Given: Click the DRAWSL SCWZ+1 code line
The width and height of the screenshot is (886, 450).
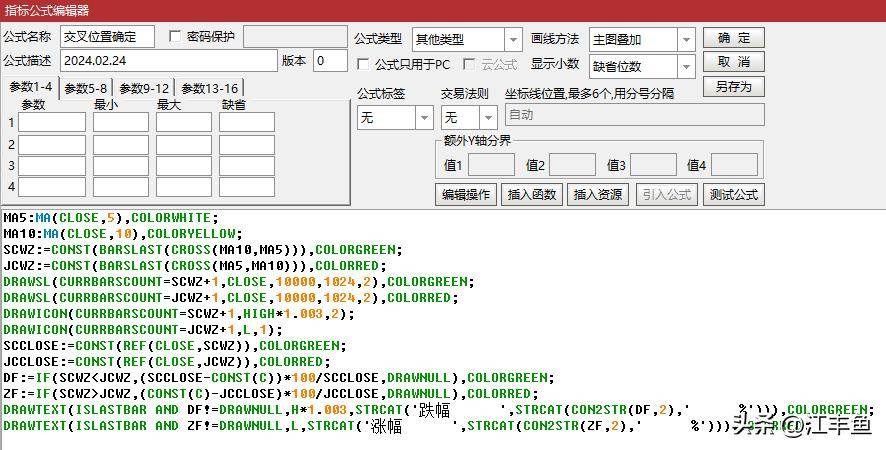Looking at the screenshot, I should pyautogui.click(x=239, y=282).
